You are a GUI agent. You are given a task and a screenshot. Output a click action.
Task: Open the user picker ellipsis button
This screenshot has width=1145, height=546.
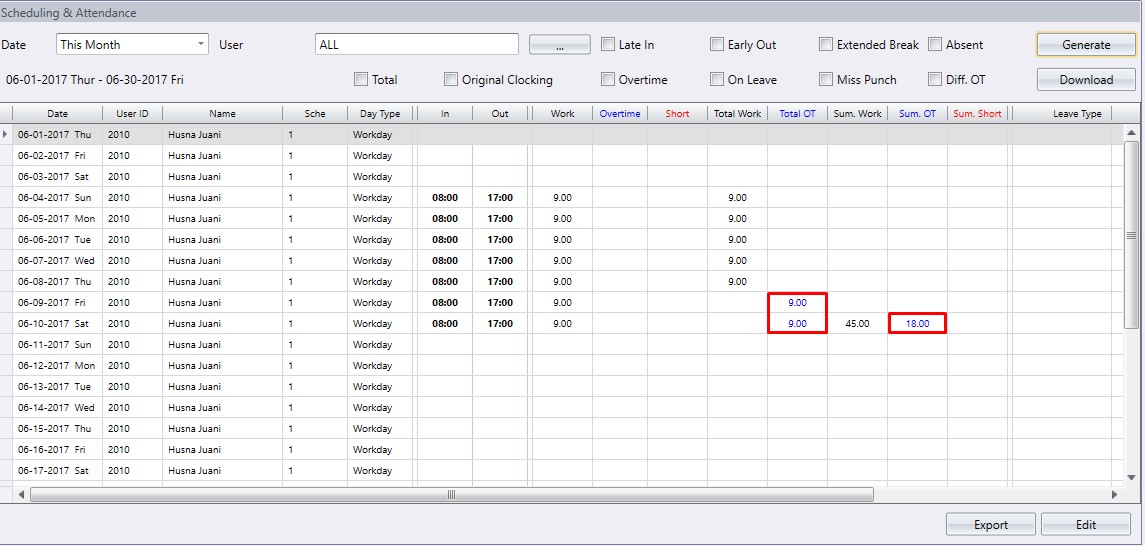tap(559, 45)
